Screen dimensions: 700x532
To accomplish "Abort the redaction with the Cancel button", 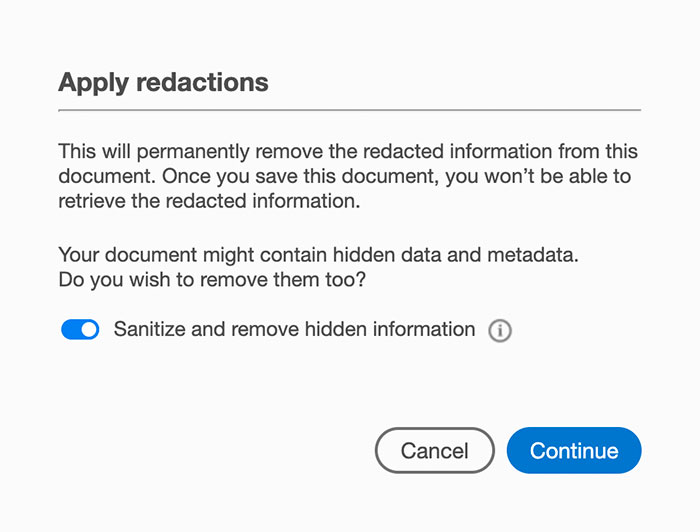I will click(x=434, y=450).
